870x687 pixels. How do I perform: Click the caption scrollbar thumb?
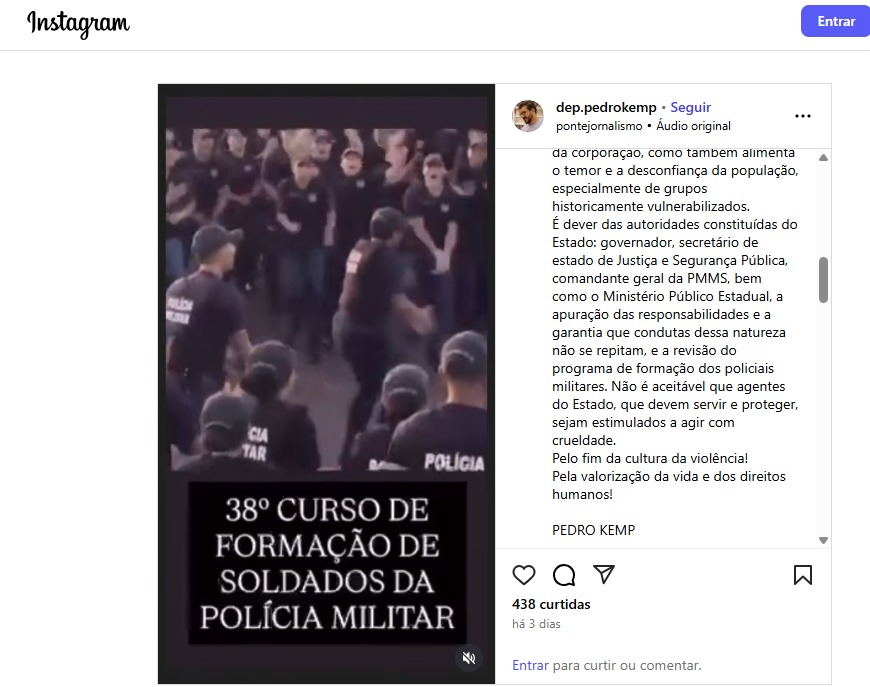pyautogui.click(x=823, y=280)
